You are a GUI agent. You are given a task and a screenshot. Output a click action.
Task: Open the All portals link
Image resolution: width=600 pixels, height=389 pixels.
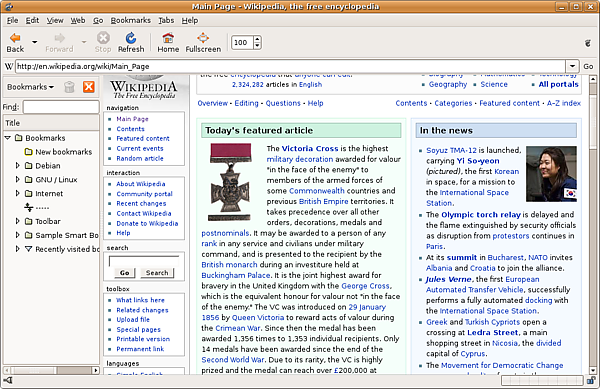tap(559, 84)
